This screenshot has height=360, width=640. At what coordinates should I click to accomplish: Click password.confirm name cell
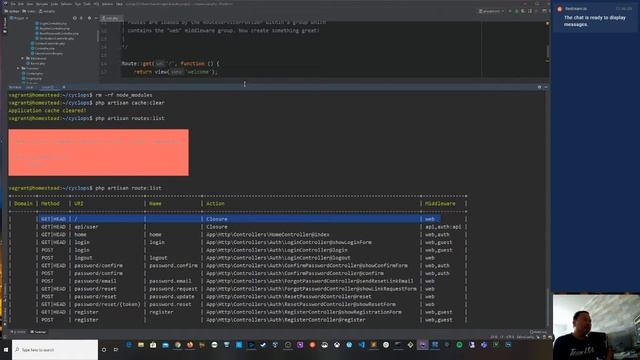[173, 266]
